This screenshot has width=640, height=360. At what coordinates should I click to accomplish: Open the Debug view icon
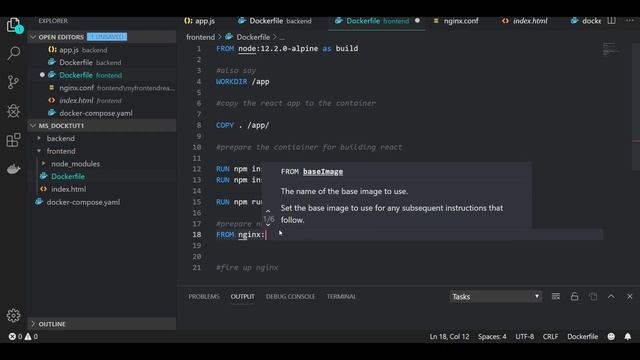[x=13, y=111]
